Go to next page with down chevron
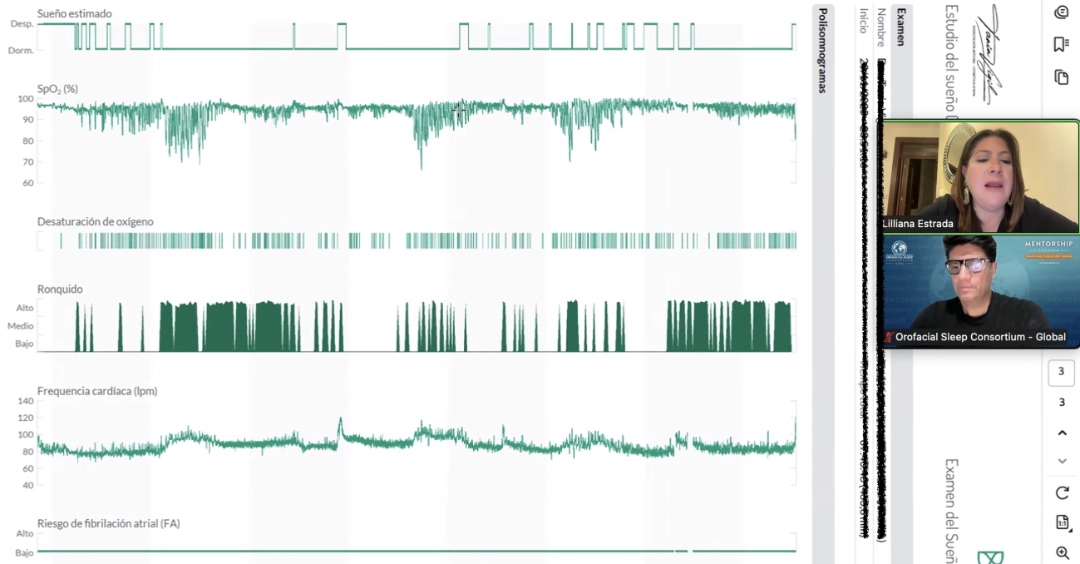This screenshot has height=564, width=1080. [1061, 461]
